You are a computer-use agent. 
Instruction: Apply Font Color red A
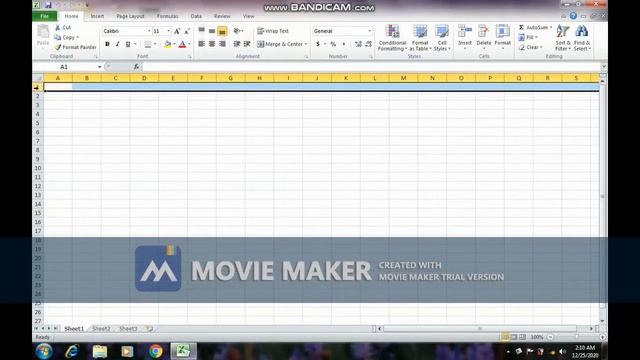[x=182, y=44]
